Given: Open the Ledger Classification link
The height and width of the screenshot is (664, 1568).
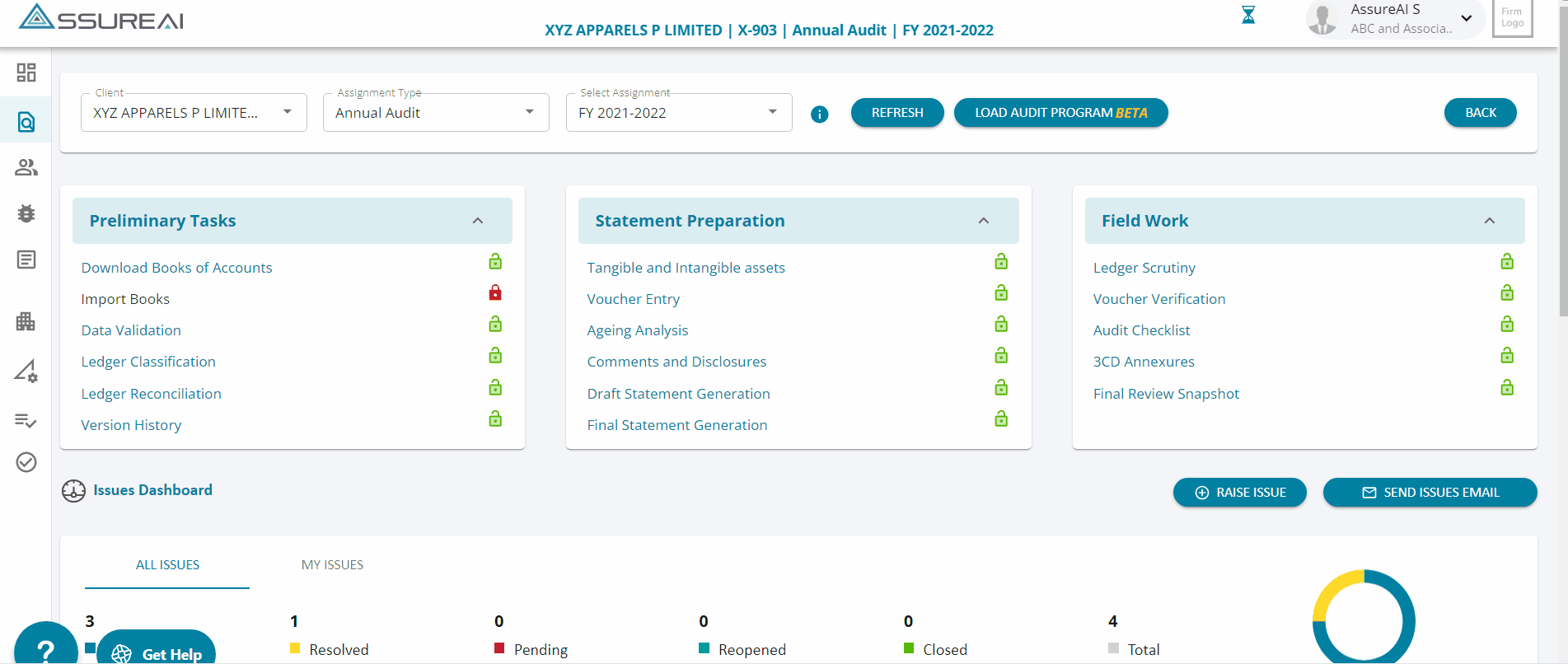Looking at the screenshot, I should click(148, 362).
